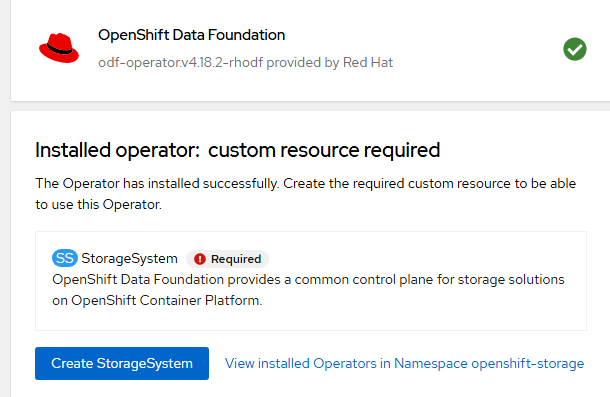Screen dimensions: 610x397
Task: Click the odf-operator.v4.18.2-rhodf version text
Action: tap(181, 62)
